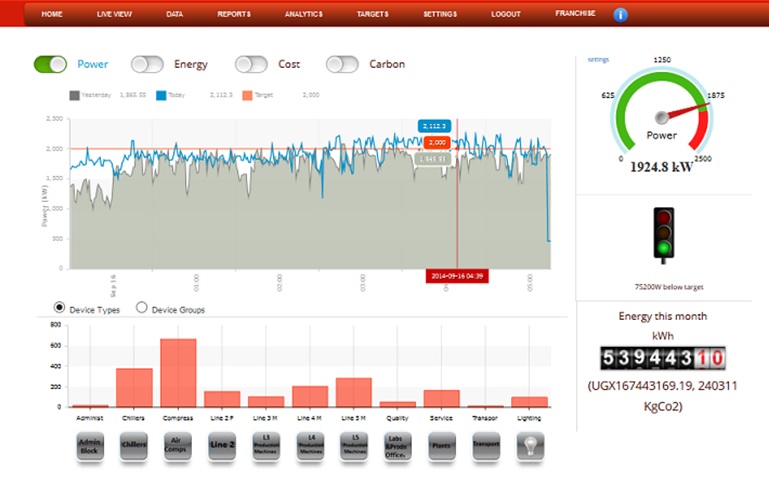Click the Admin Block device icon
The width and height of the screenshot is (769, 481).
click(x=90, y=446)
